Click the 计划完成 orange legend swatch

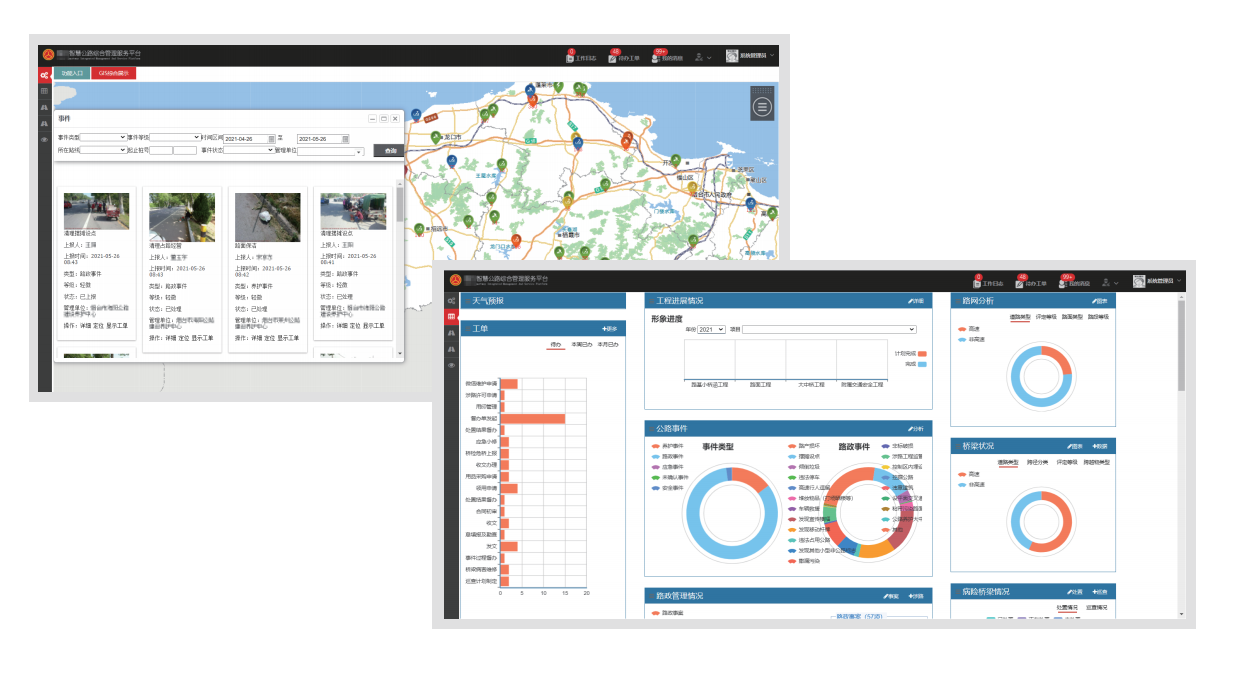coord(922,354)
